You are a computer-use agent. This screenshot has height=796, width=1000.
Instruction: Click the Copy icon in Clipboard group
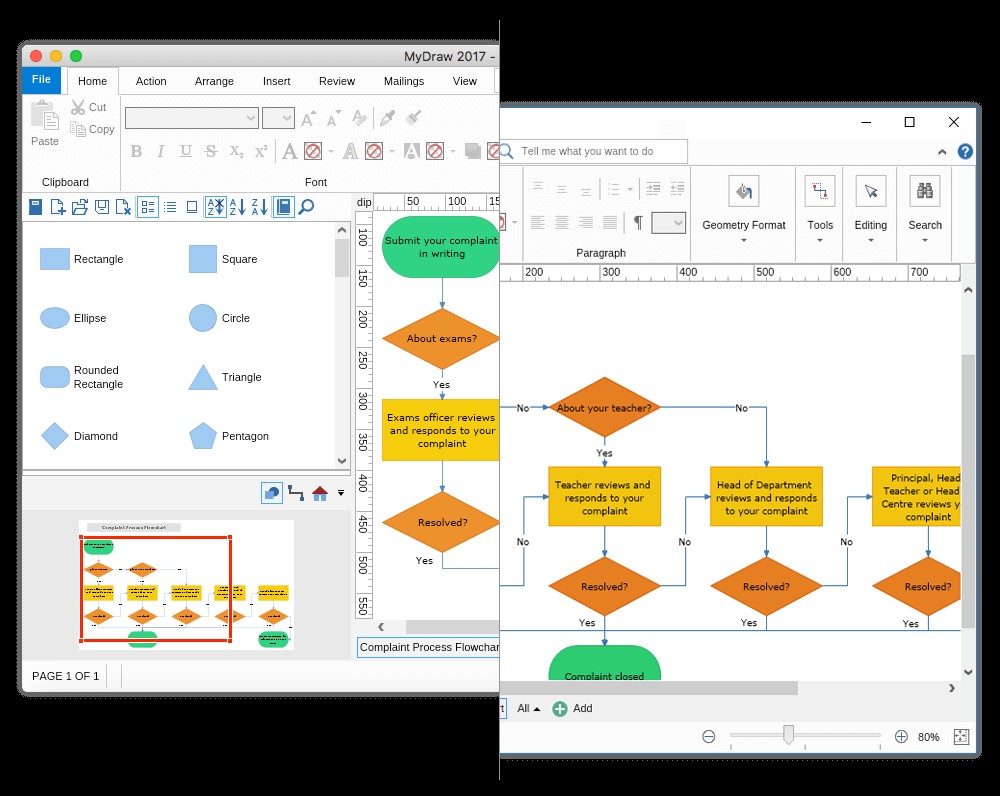[x=78, y=129]
